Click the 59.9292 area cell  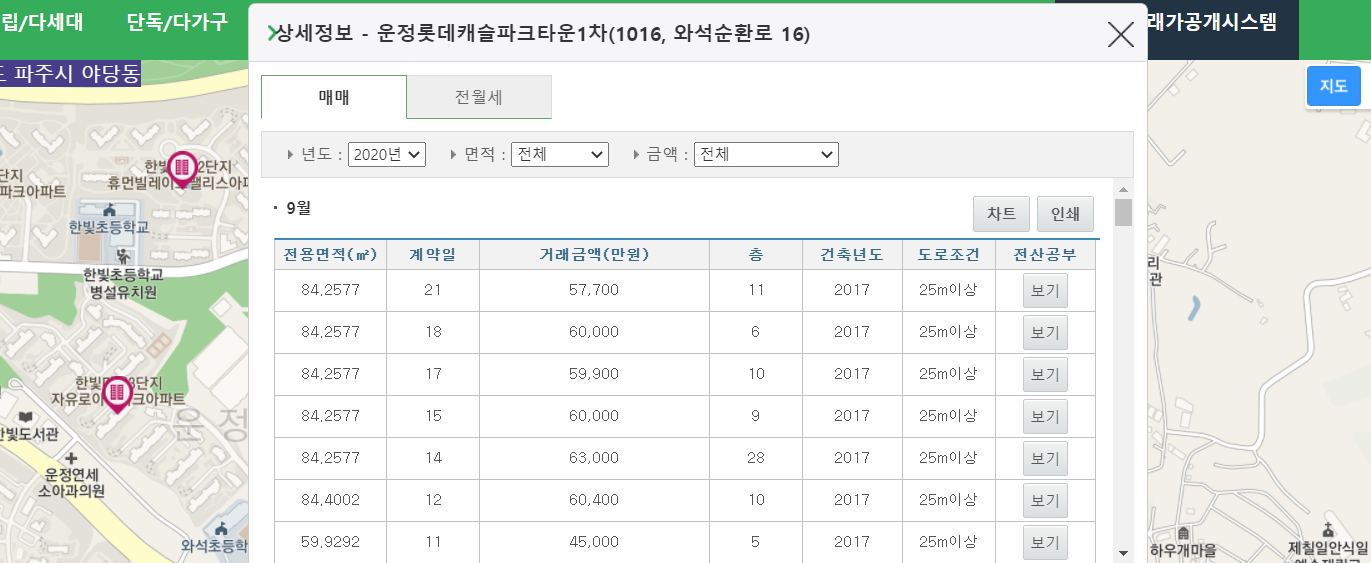pyautogui.click(x=330, y=542)
